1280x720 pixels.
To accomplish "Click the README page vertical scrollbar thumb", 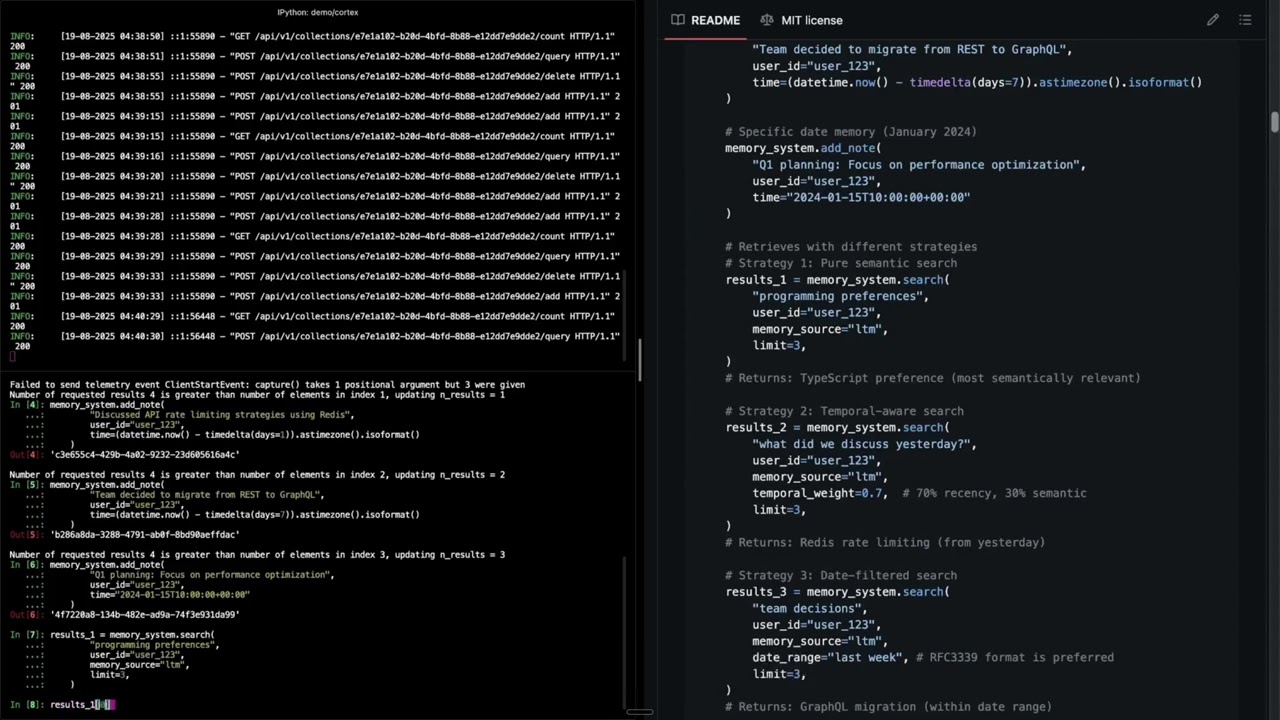I will point(1274,122).
